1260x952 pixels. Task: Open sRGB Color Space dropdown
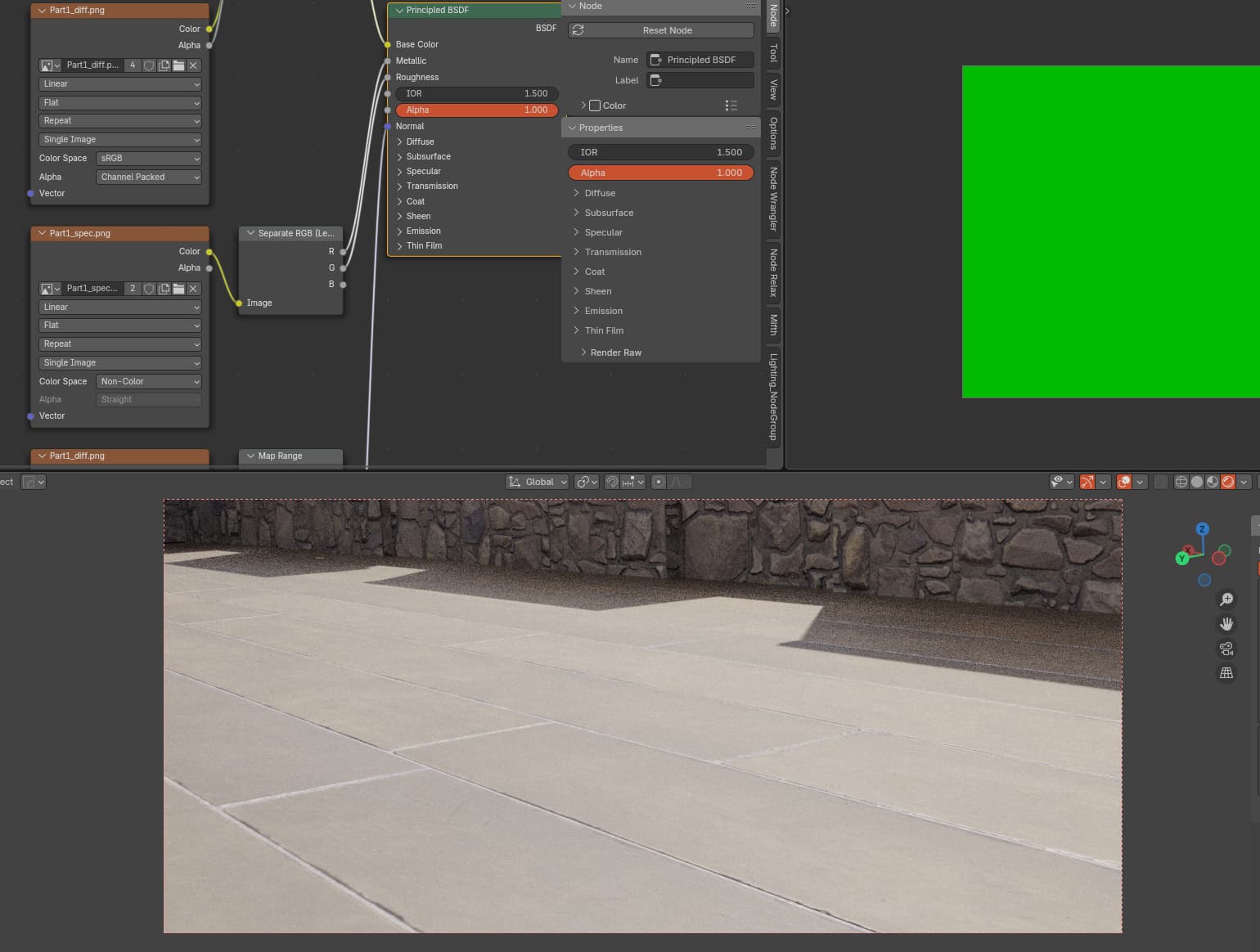(148, 159)
